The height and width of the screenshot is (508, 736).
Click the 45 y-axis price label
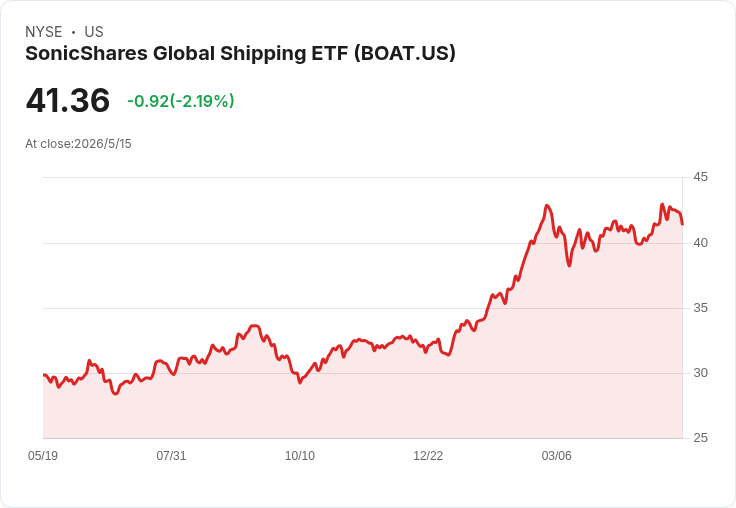700,177
